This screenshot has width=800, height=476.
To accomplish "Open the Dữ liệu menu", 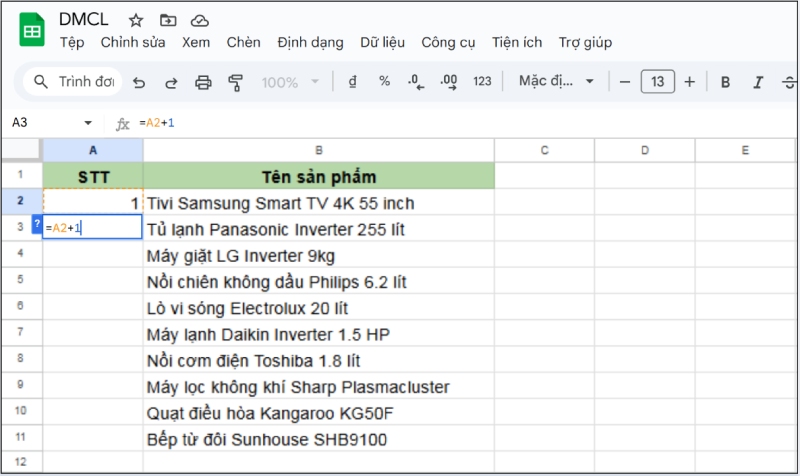I will tap(382, 42).
